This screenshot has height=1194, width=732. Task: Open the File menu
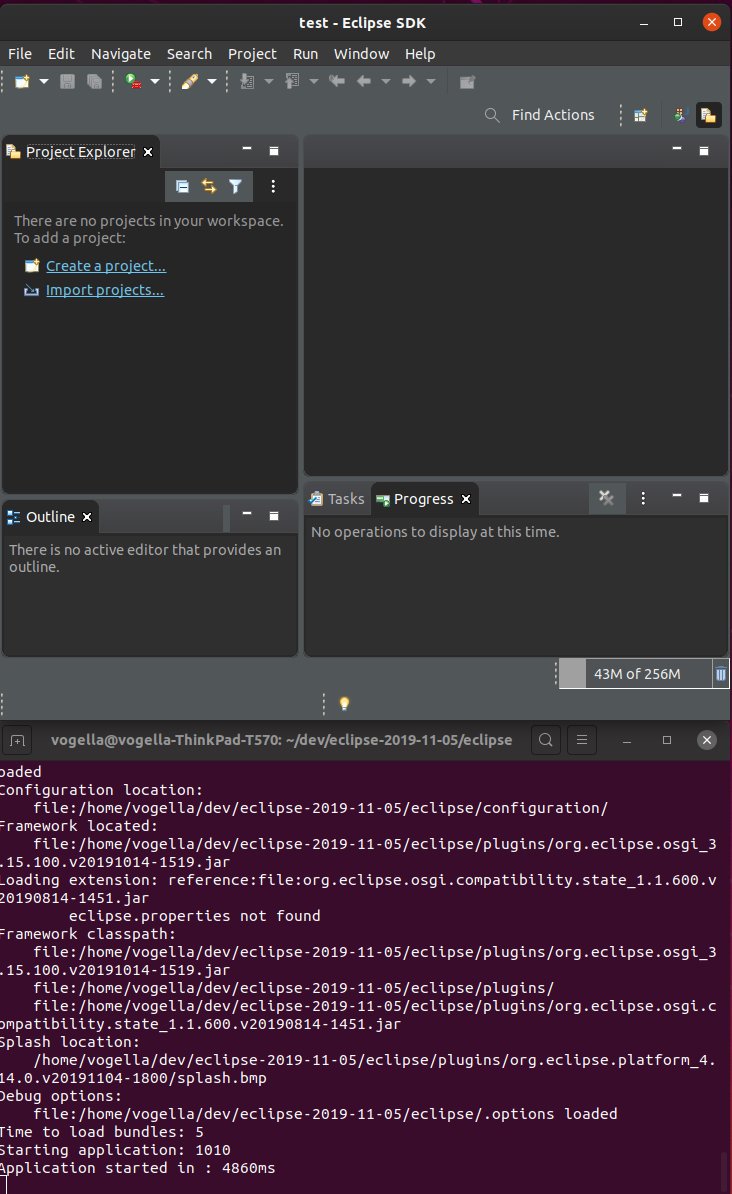point(20,54)
